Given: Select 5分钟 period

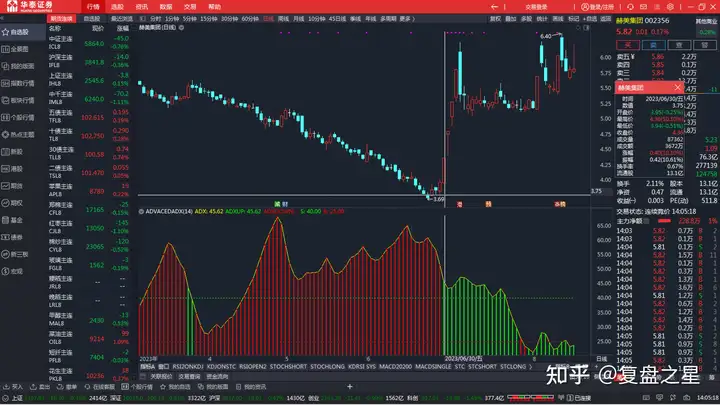Looking at the screenshot, I should point(190,19).
